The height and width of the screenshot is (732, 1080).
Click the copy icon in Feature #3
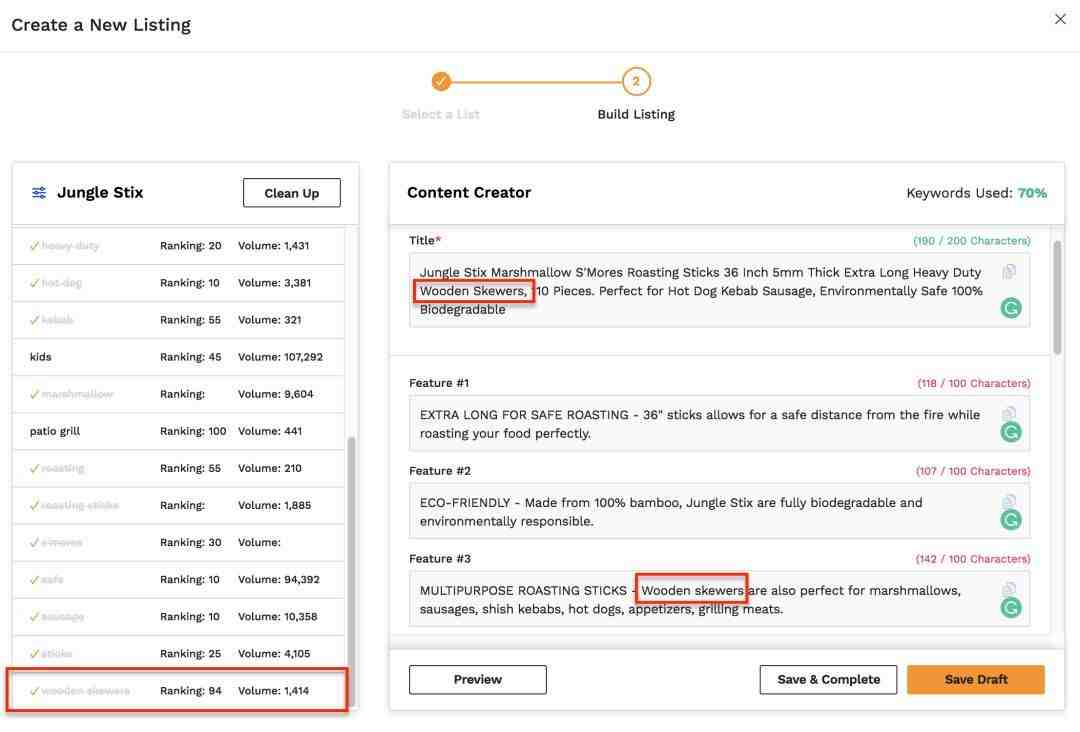[1010, 590]
